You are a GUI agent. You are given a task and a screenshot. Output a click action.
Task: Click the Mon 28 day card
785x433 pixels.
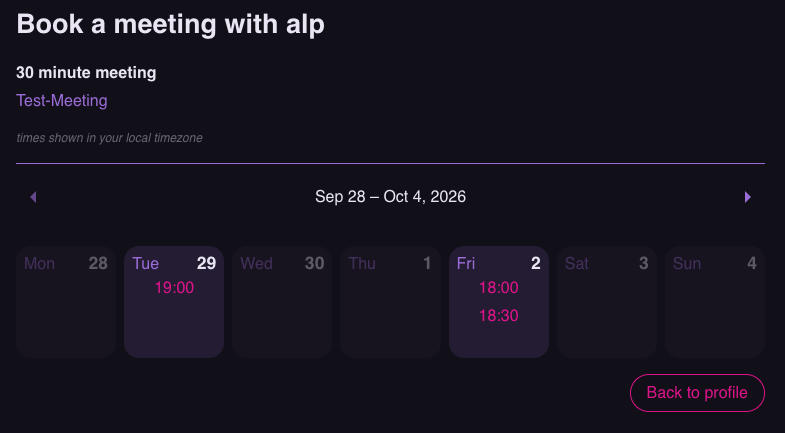pos(66,302)
